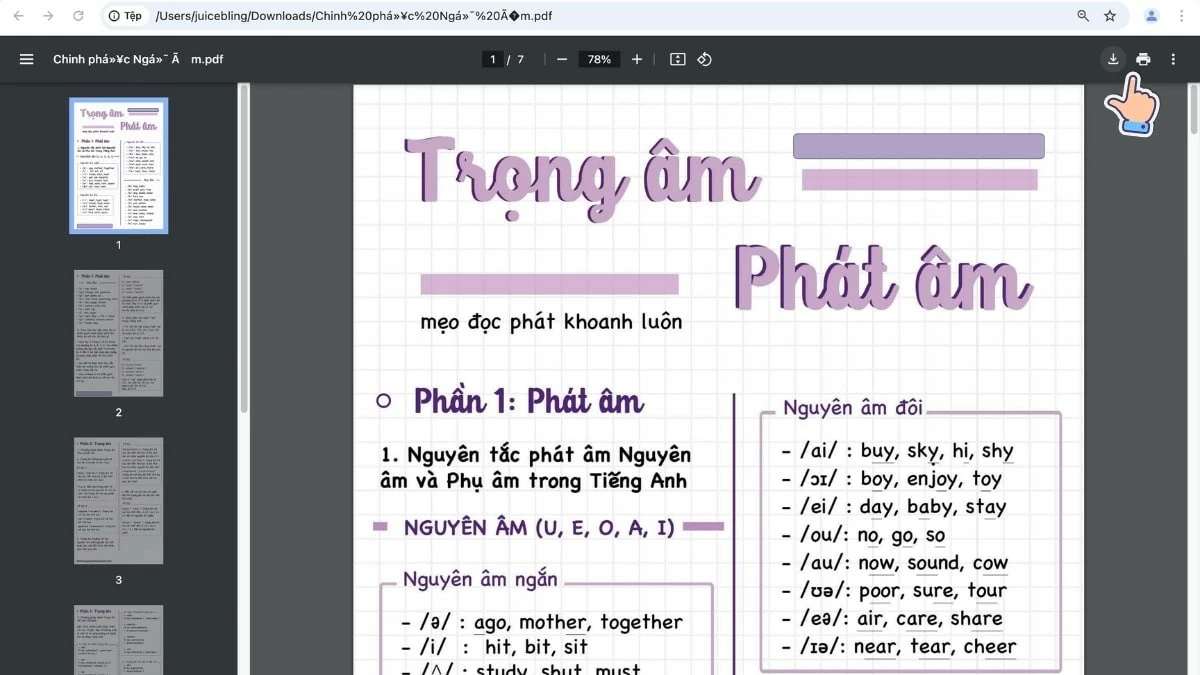
Task: Print the PDF document
Action: (1143, 59)
